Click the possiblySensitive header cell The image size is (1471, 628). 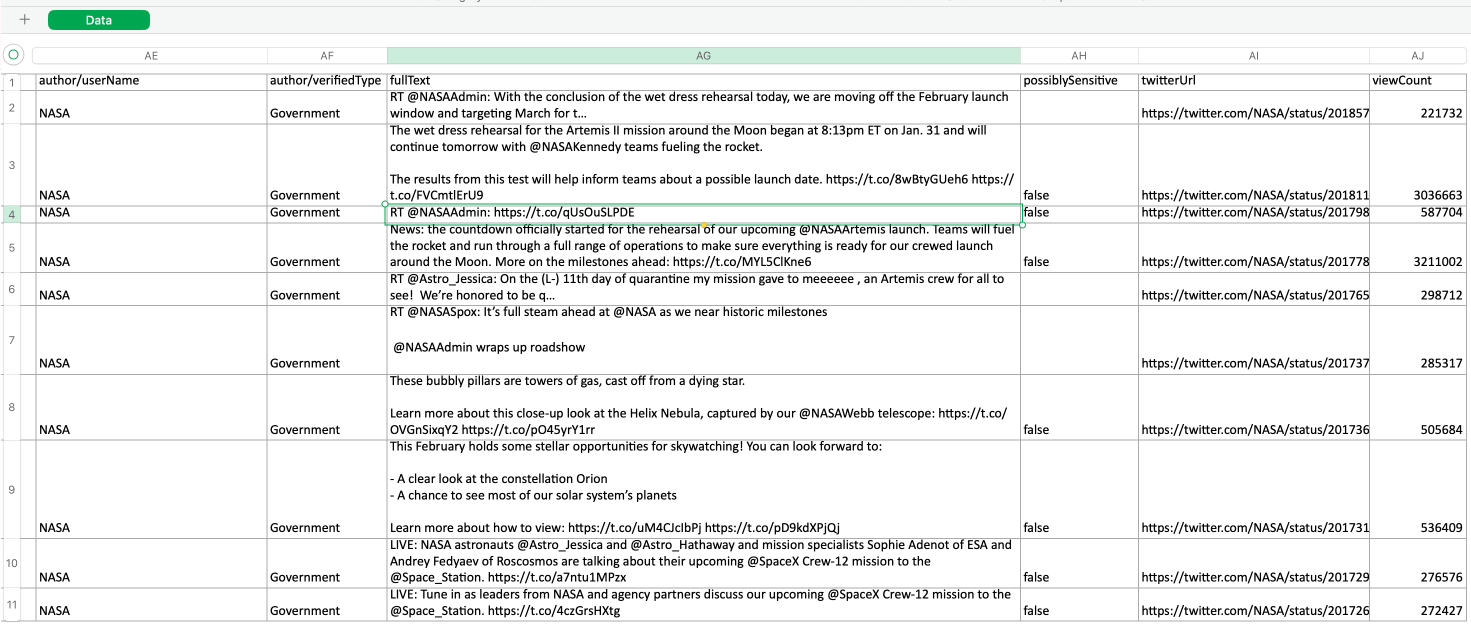coord(1079,81)
